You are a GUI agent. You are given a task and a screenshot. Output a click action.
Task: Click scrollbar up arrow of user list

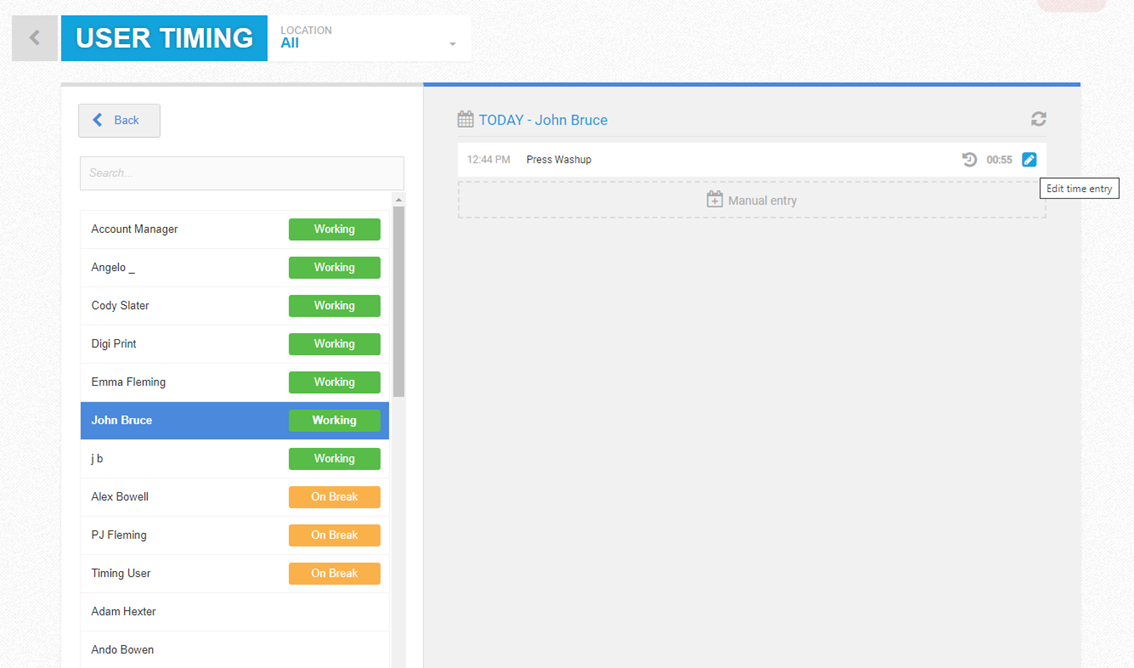pyautogui.click(x=398, y=200)
